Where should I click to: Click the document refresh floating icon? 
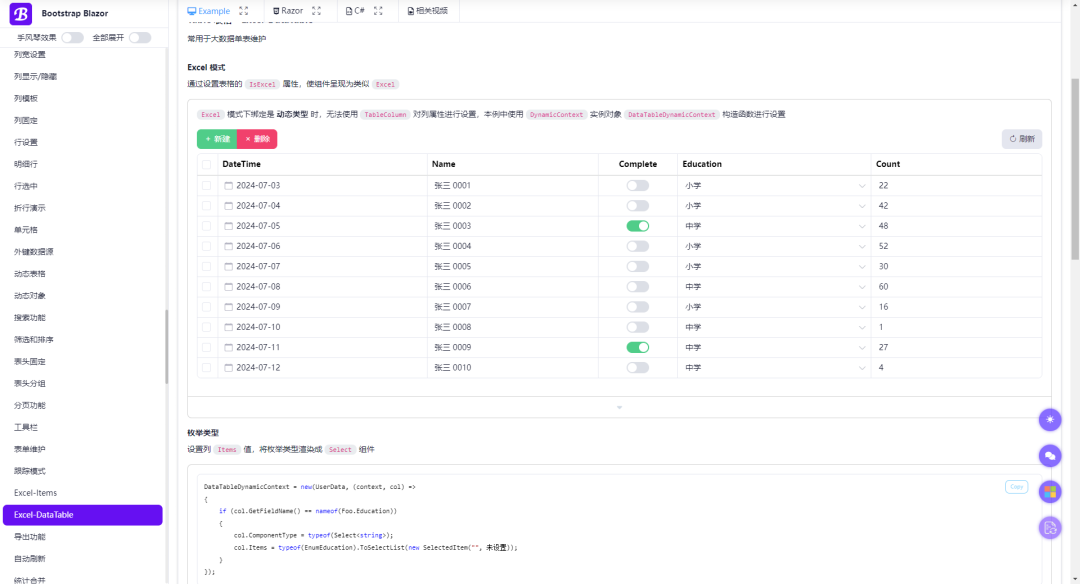[1049, 527]
